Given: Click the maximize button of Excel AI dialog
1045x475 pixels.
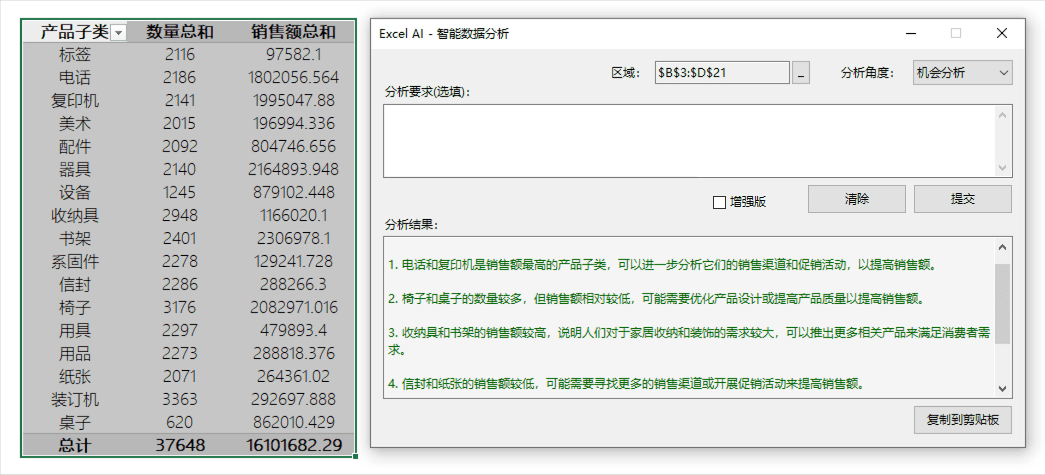Looking at the screenshot, I should 956,33.
